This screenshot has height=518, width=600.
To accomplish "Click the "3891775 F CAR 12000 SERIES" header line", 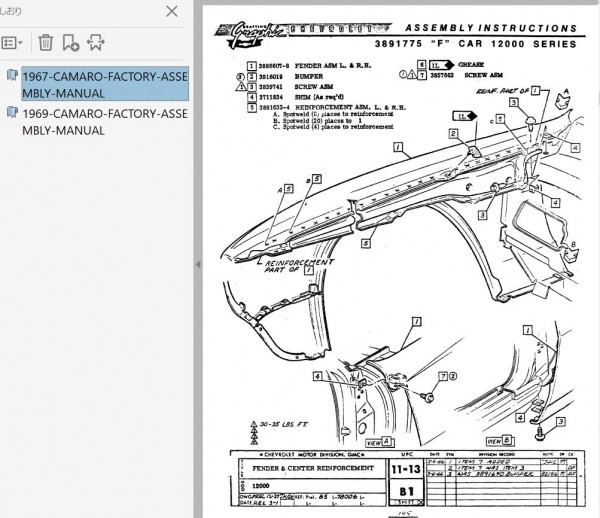I will (x=476, y=44).
